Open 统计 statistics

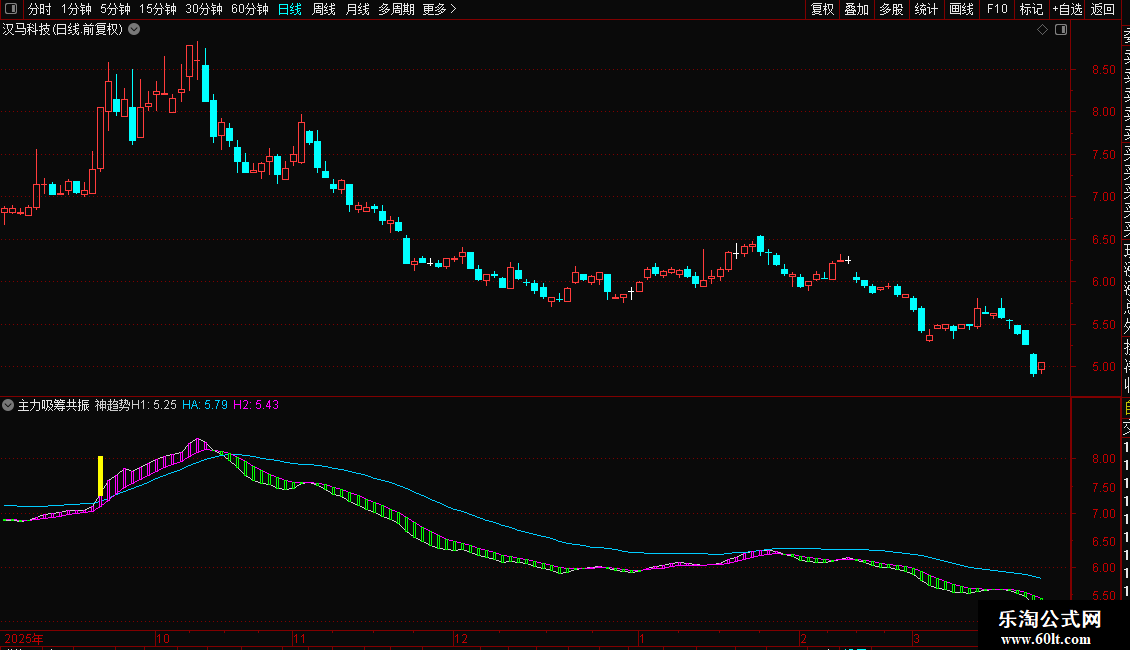coord(926,9)
